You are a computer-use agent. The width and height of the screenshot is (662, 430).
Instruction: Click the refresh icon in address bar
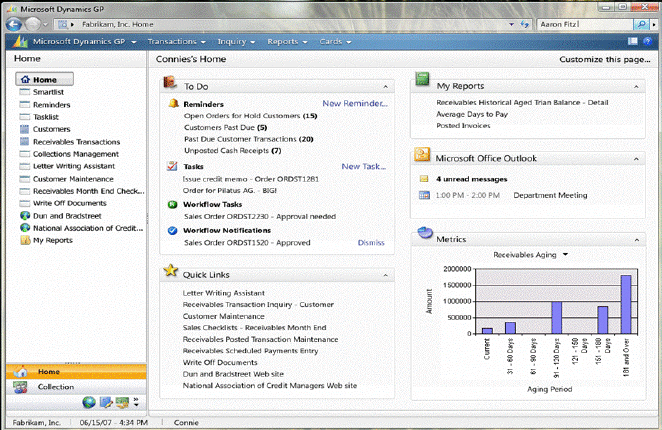coord(524,24)
